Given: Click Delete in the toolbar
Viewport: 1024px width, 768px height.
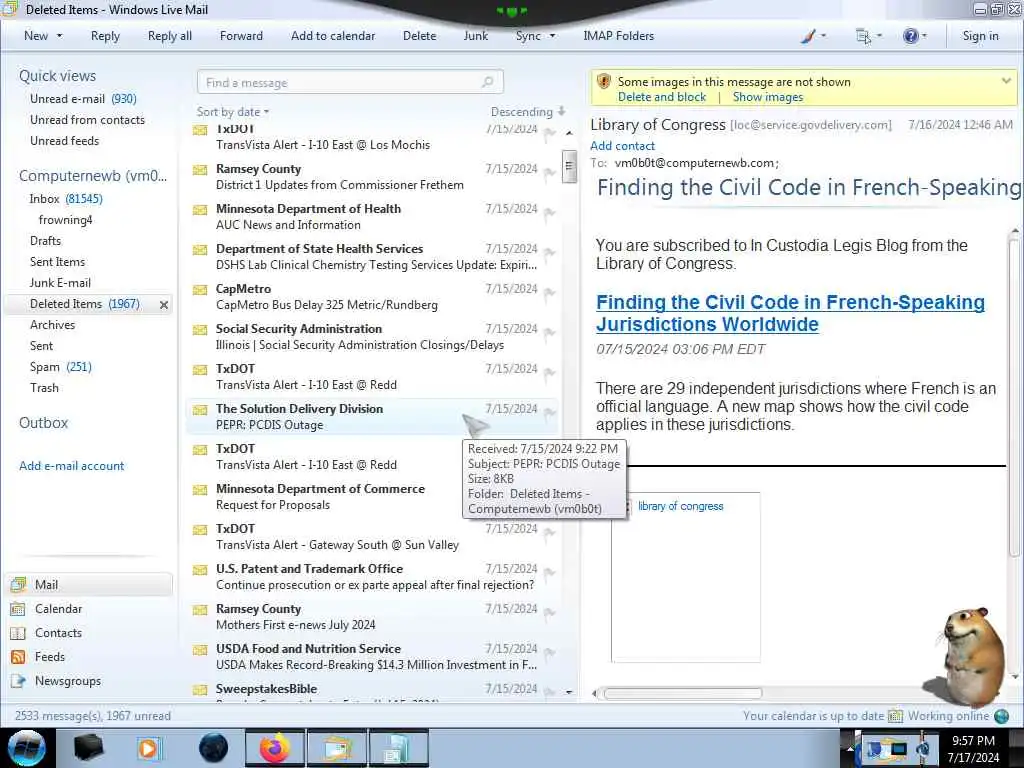Looking at the screenshot, I should pos(419,36).
